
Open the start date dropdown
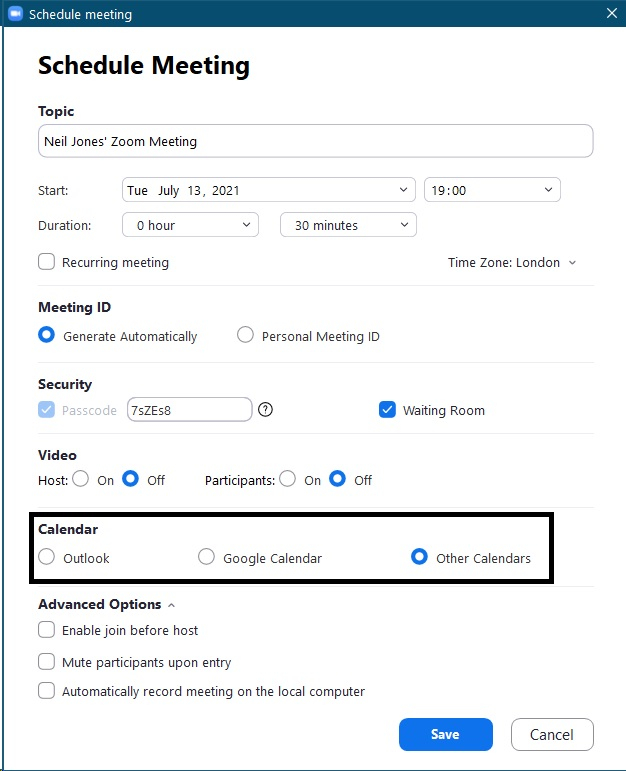pos(268,190)
